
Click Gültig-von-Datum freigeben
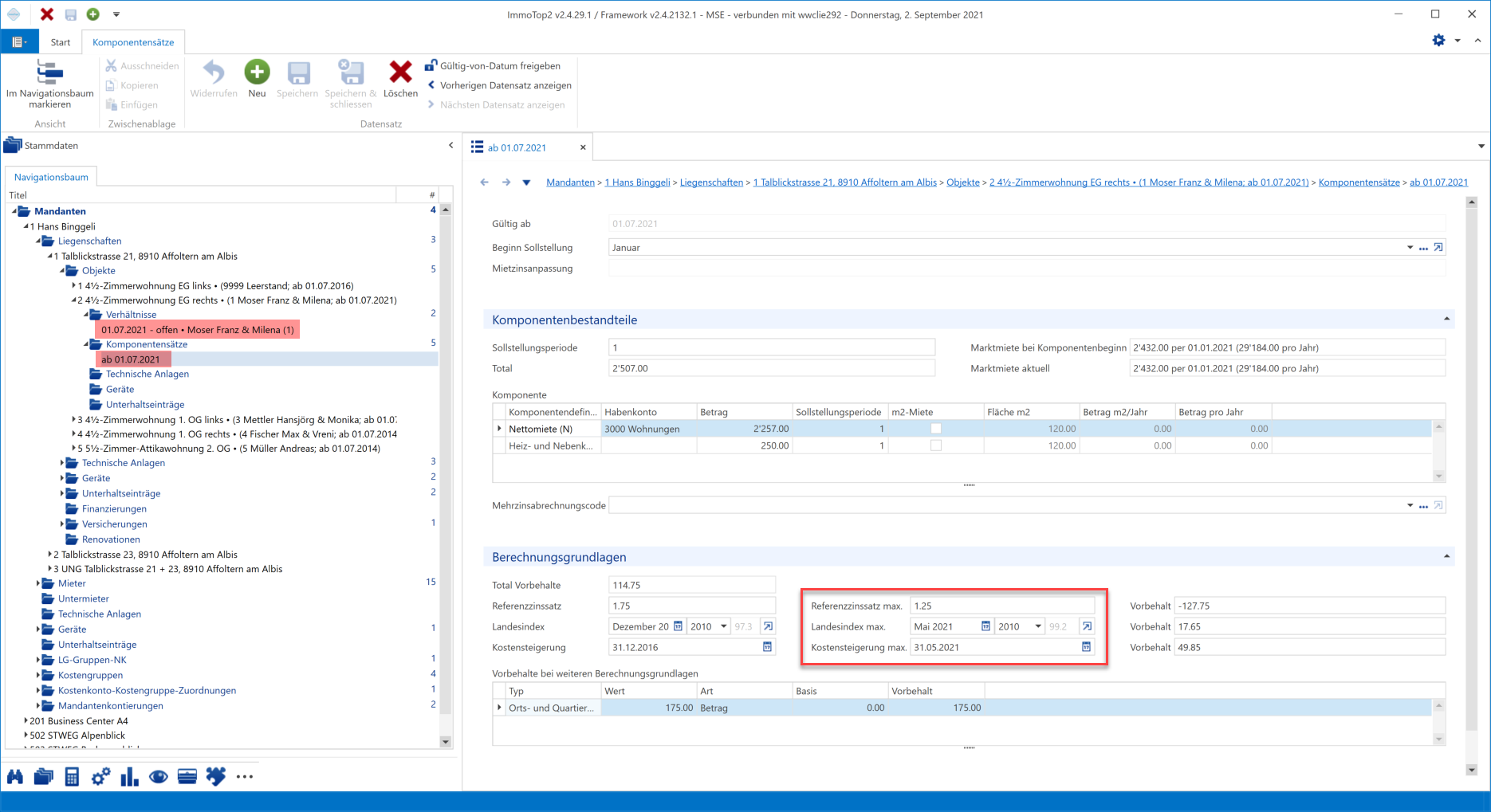(493, 65)
